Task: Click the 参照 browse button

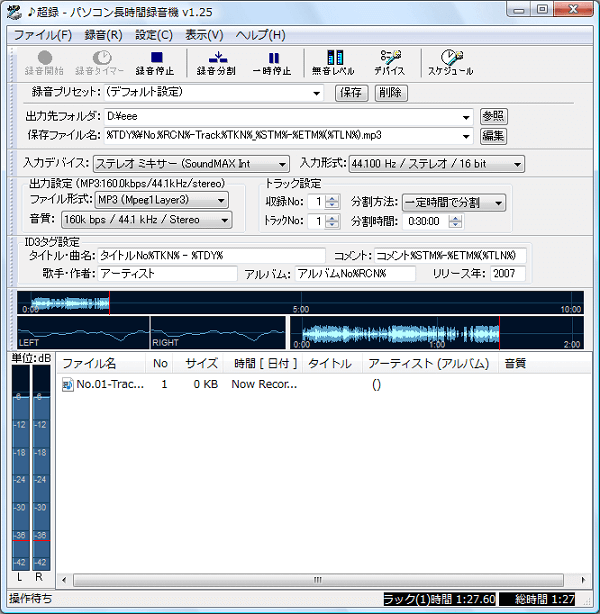Action: click(493, 116)
